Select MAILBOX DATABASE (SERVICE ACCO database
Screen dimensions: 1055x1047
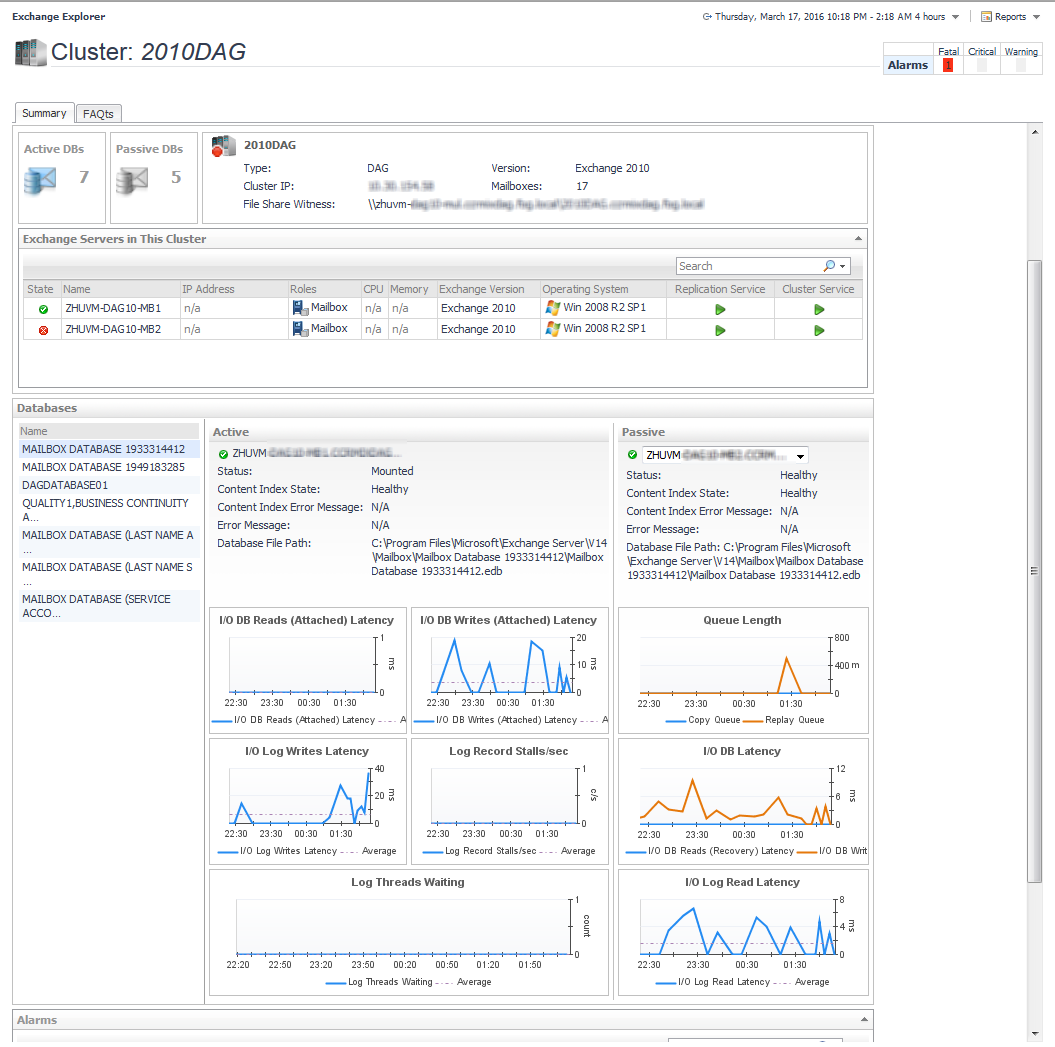coord(109,606)
